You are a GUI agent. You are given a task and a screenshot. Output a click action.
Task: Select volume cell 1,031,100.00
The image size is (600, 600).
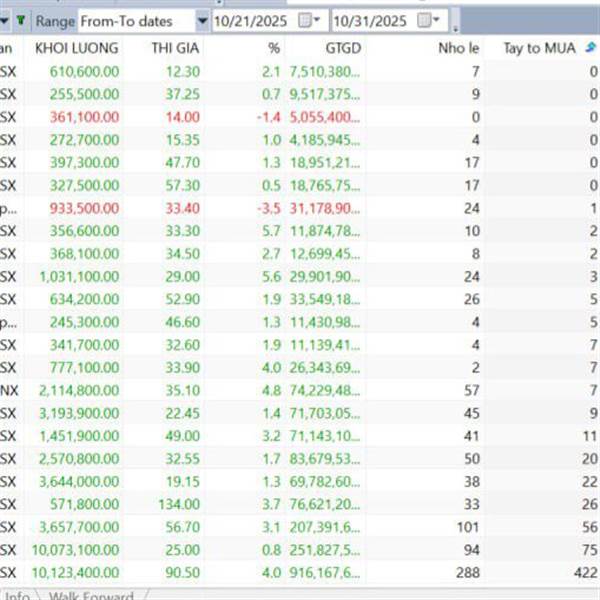[79, 277]
